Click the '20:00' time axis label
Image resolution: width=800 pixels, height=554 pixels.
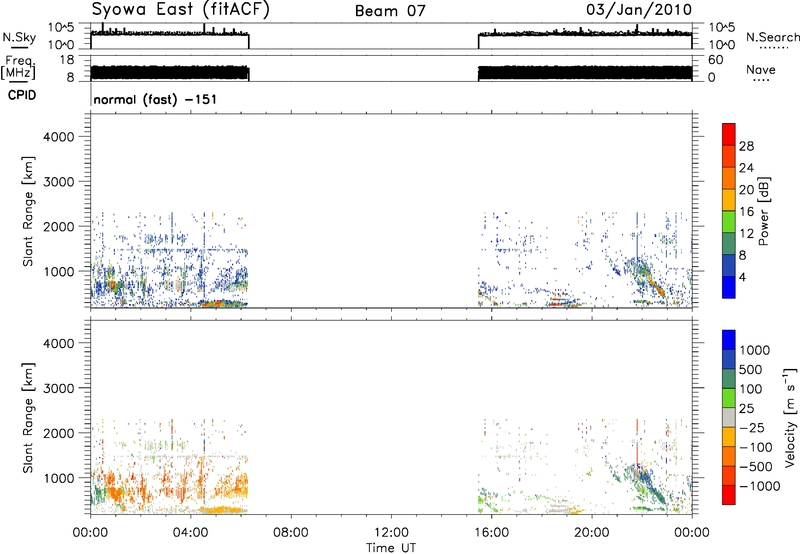tap(592, 533)
